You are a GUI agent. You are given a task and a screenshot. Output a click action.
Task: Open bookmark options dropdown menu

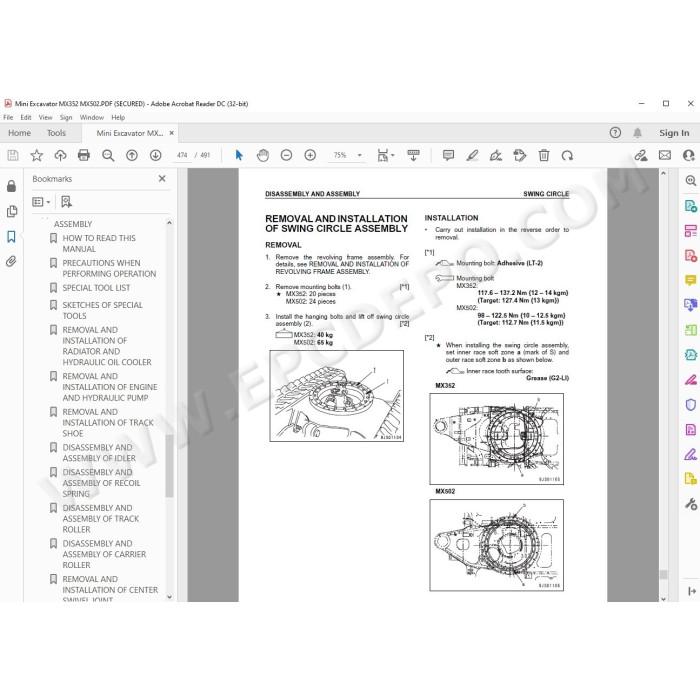coord(41,202)
